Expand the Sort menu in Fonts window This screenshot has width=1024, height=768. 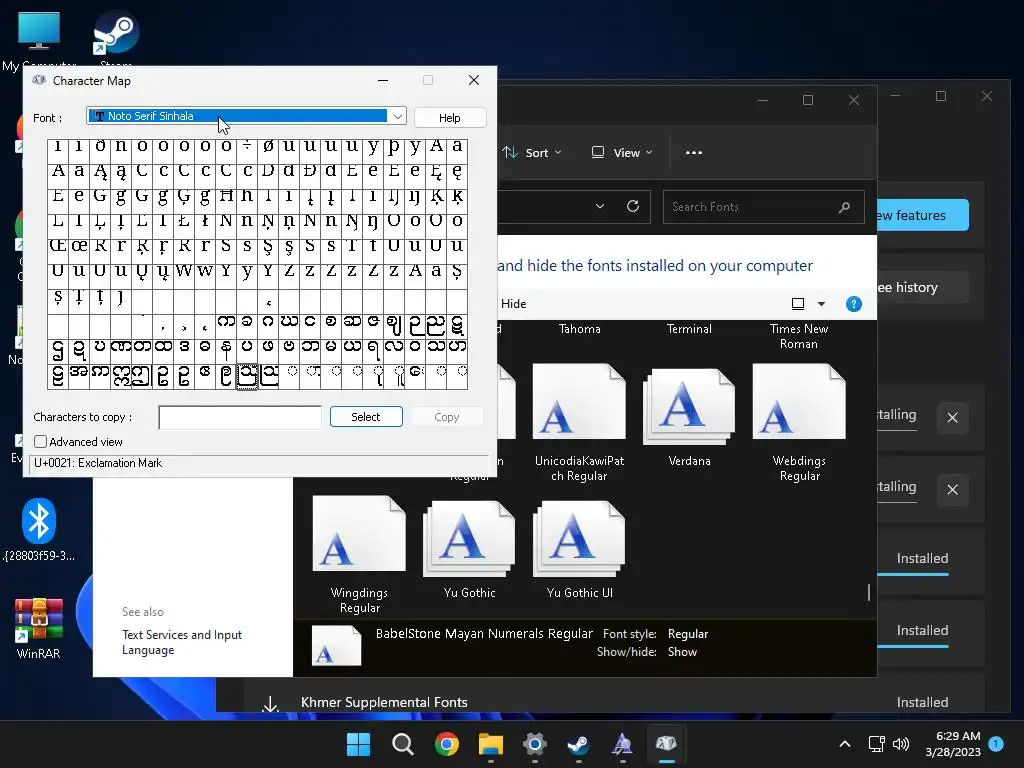532,153
